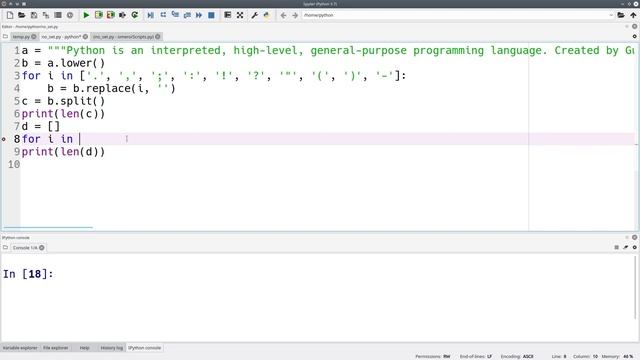640x360 pixels.
Task: Click the print/list toolbar icon after save
Action: (58, 15)
